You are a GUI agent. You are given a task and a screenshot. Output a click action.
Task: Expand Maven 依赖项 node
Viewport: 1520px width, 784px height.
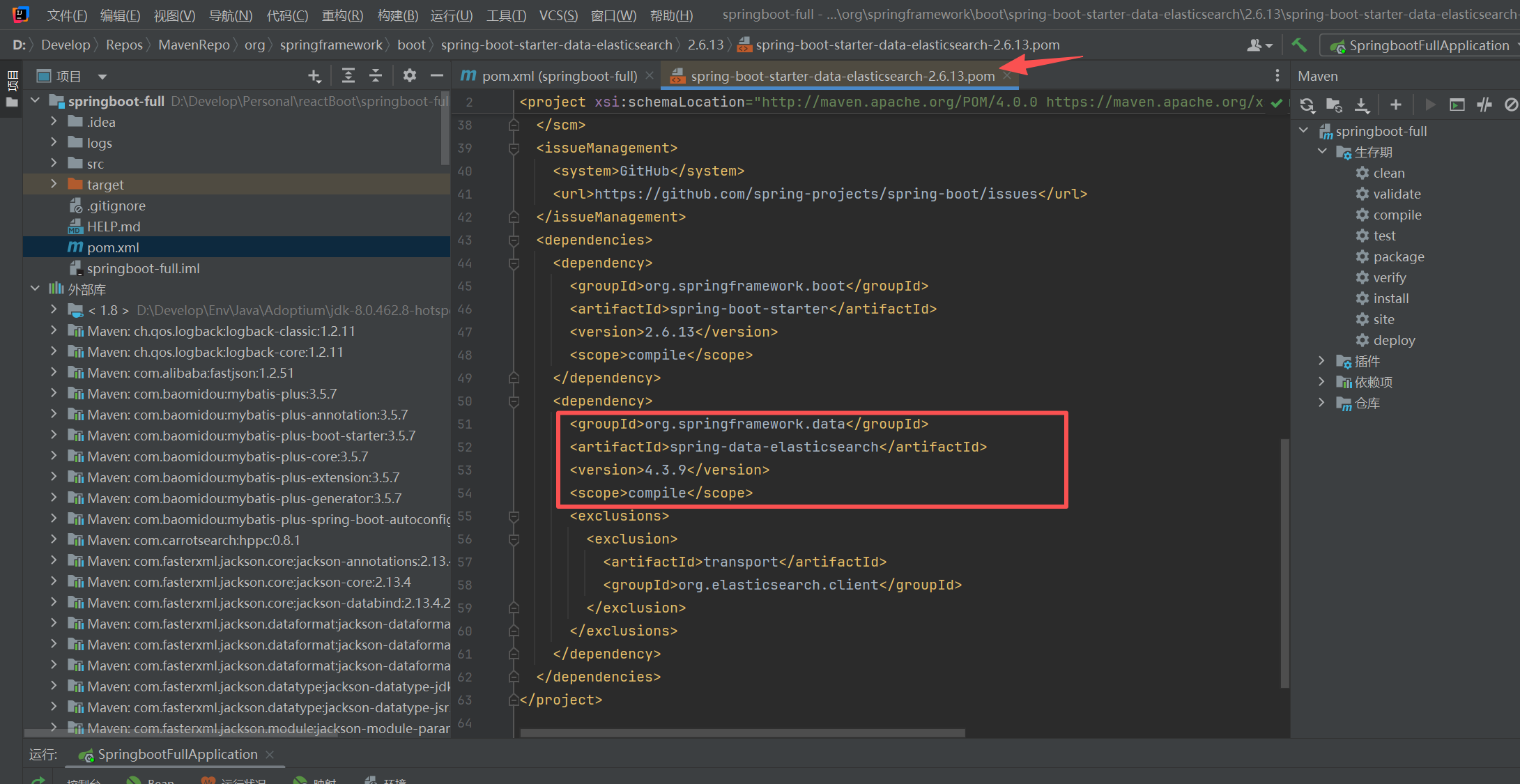pos(1321,382)
